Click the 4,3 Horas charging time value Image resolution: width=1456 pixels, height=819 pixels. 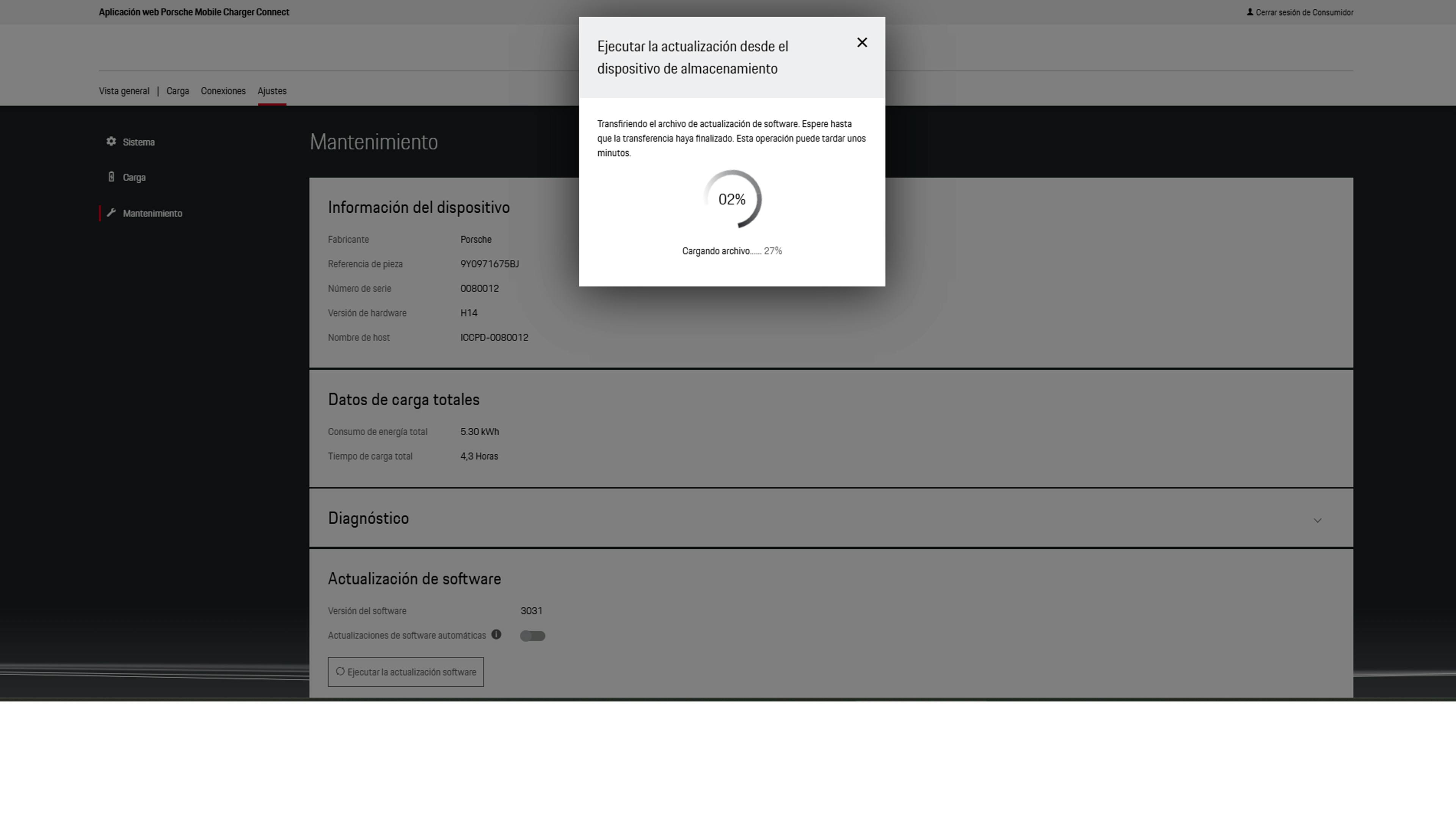(x=479, y=456)
